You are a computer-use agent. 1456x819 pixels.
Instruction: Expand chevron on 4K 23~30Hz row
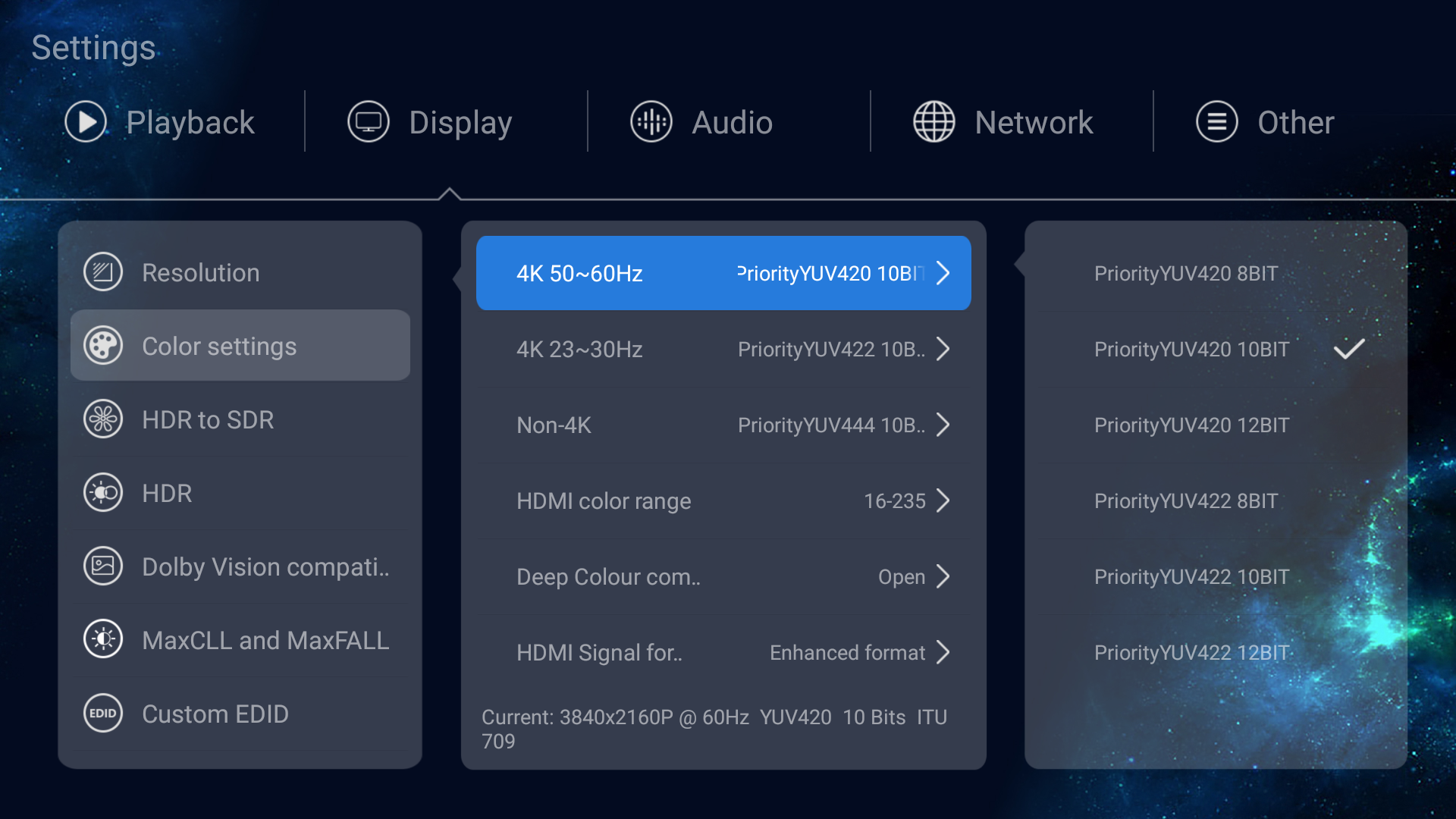943,349
